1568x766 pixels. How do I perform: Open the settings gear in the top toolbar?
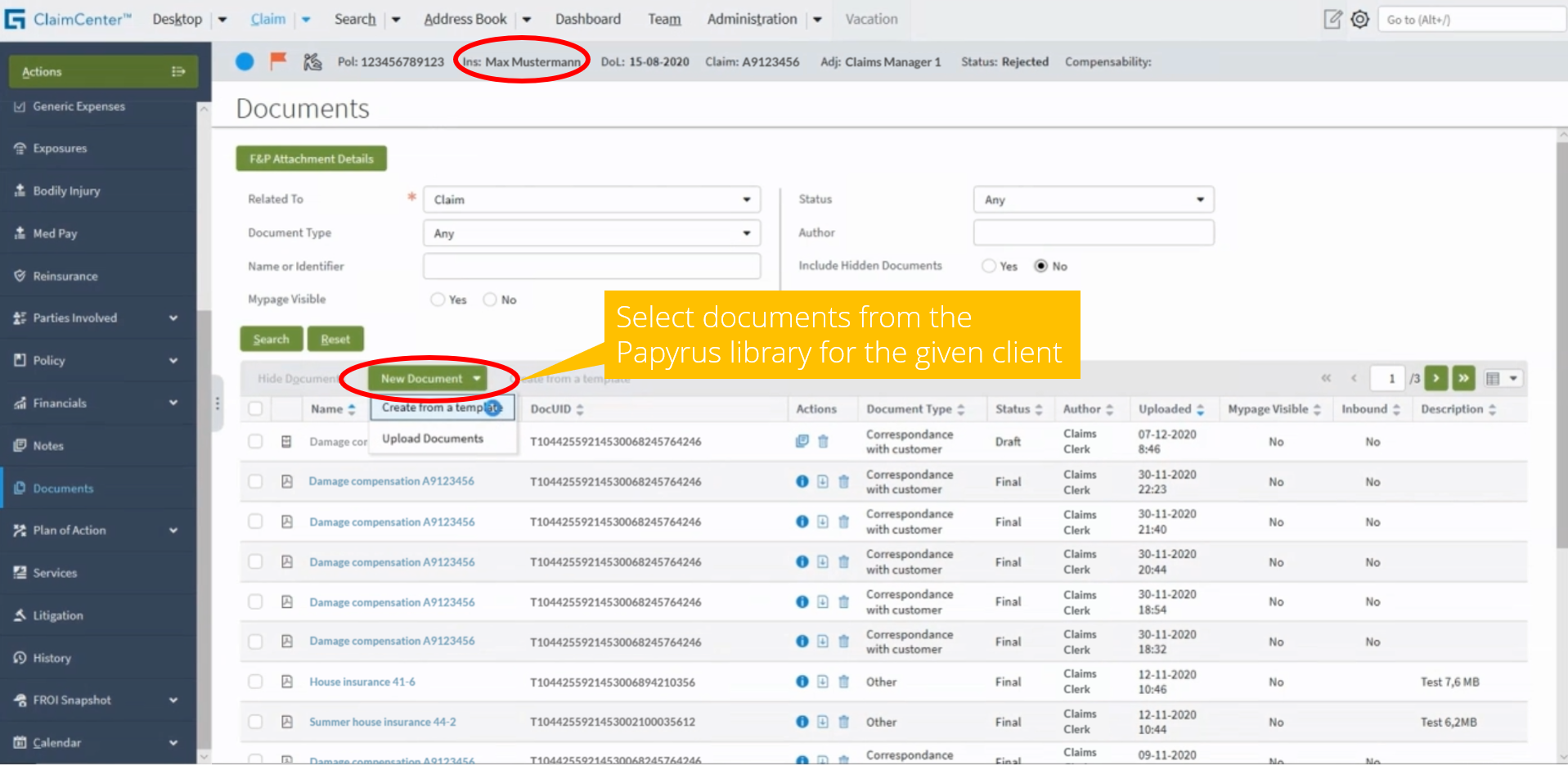[1359, 19]
